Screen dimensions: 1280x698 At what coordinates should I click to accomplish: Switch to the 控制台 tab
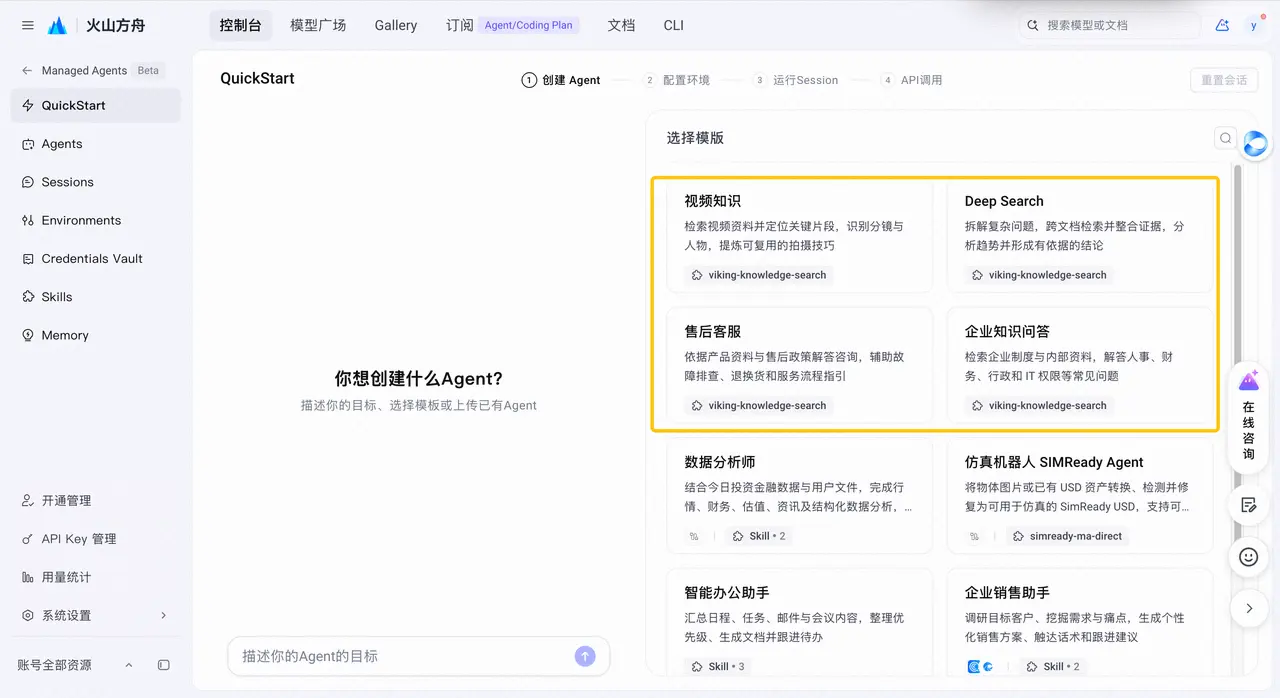pyautogui.click(x=240, y=25)
